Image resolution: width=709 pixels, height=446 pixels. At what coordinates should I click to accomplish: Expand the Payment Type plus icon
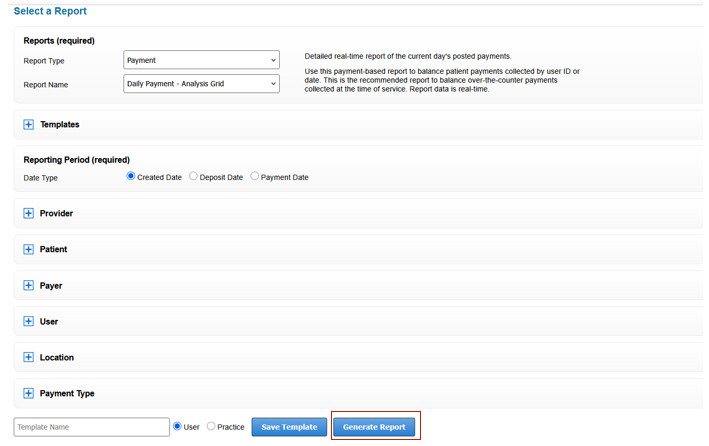click(29, 394)
